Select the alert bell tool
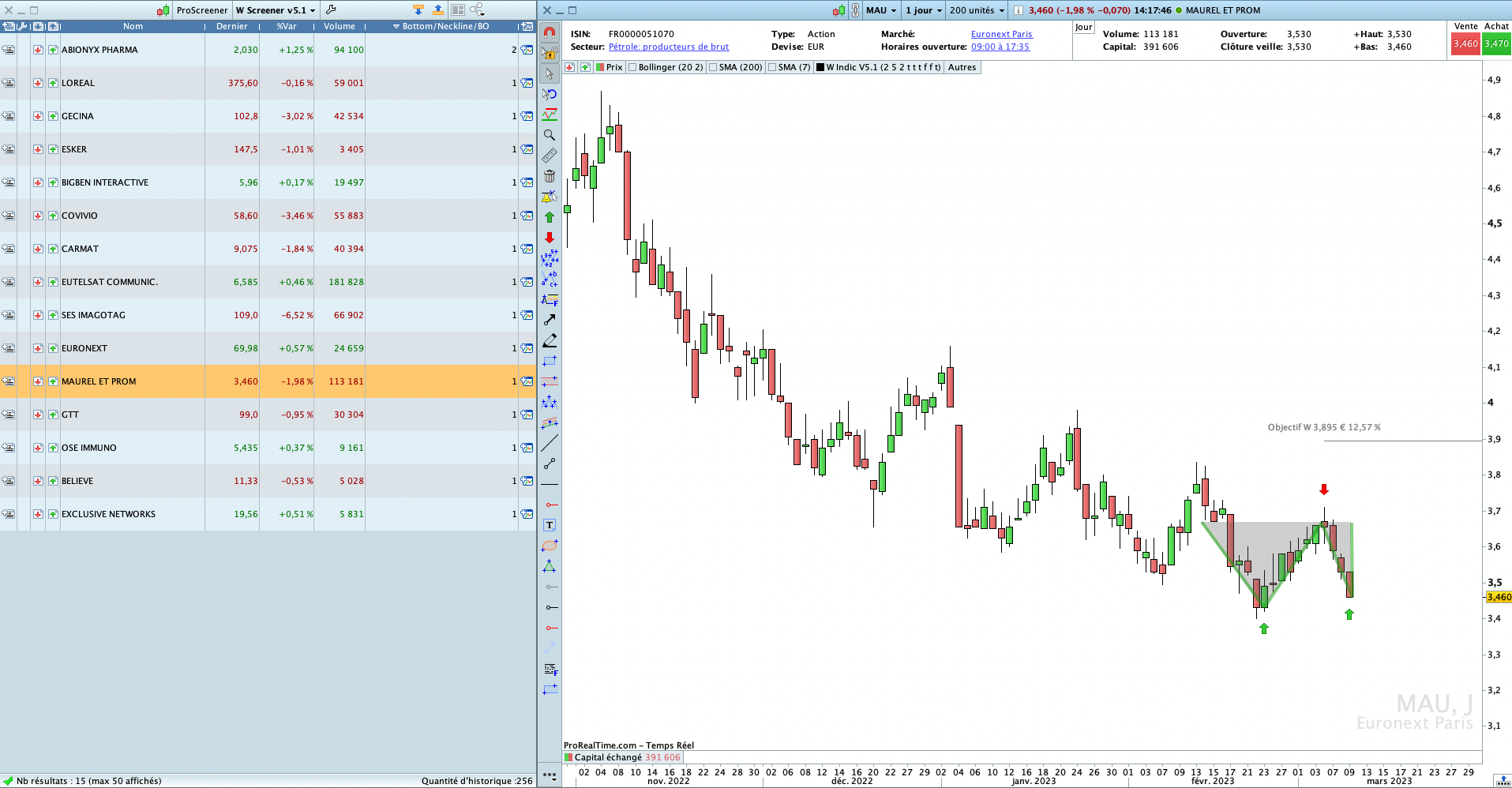This screenshot has width=1512, height=788. 550,197
